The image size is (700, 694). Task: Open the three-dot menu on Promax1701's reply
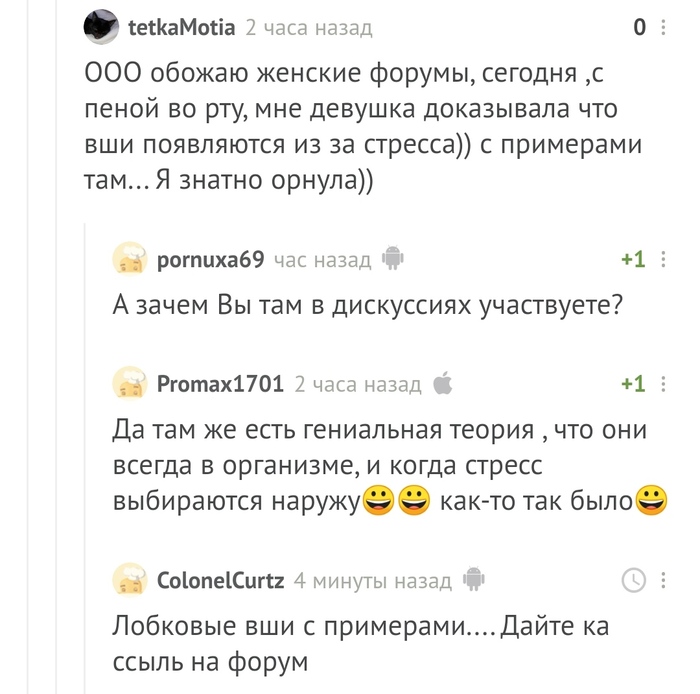[662, 384]
